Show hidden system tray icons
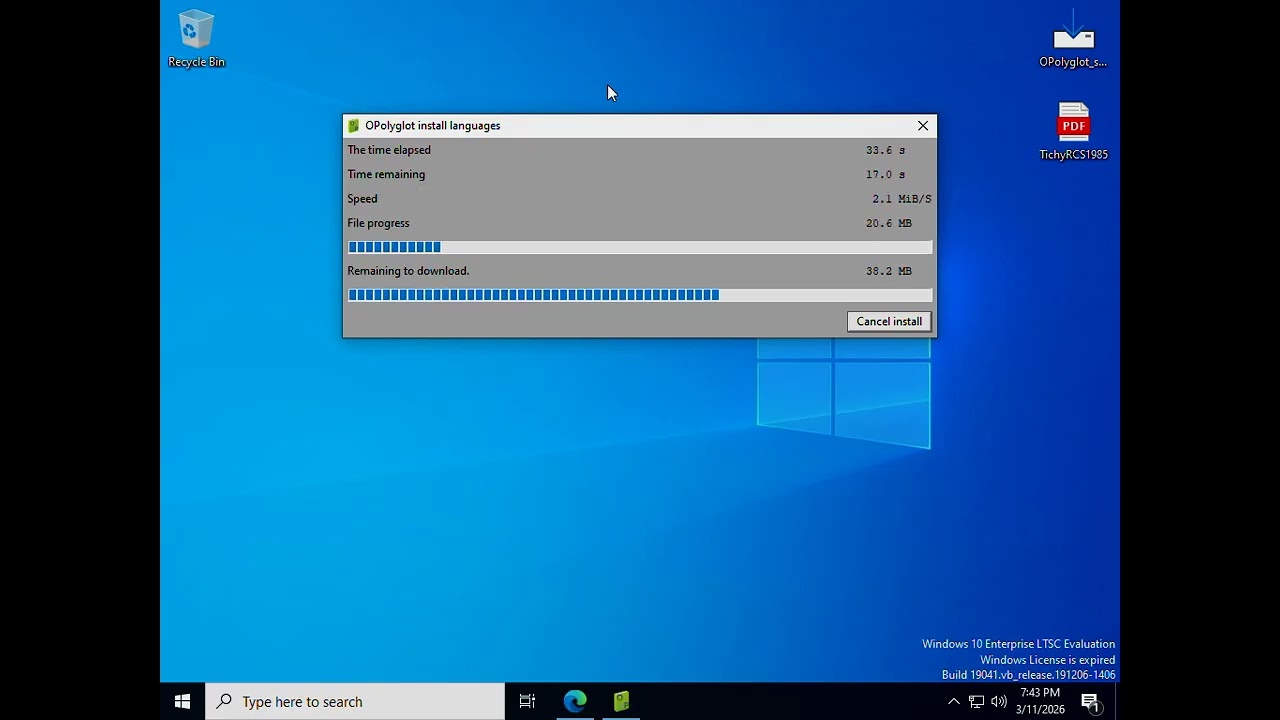This screenshot has width=1280, height=720. coord(953,702)
